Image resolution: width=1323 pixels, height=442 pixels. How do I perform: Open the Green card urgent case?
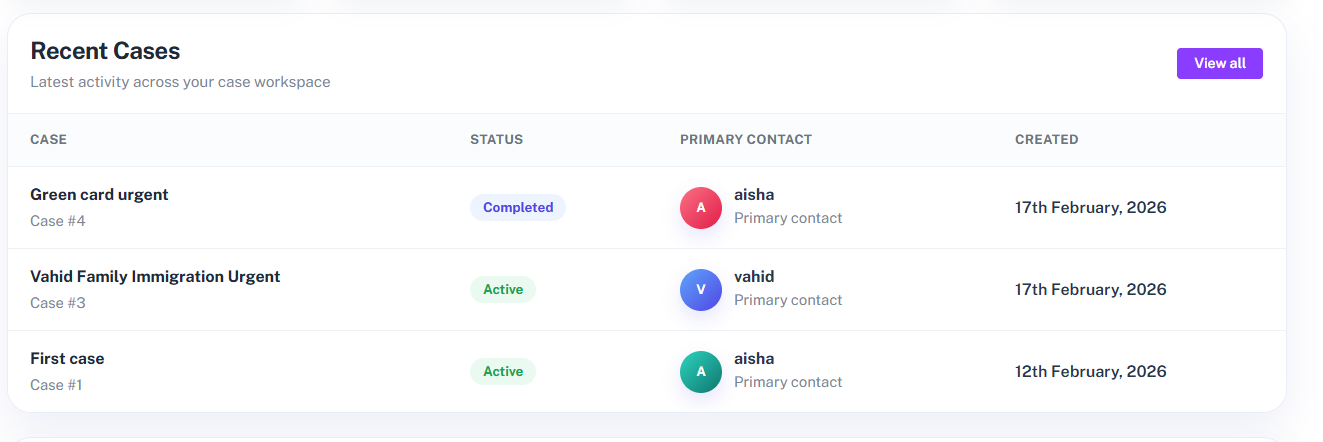[99, 195]
